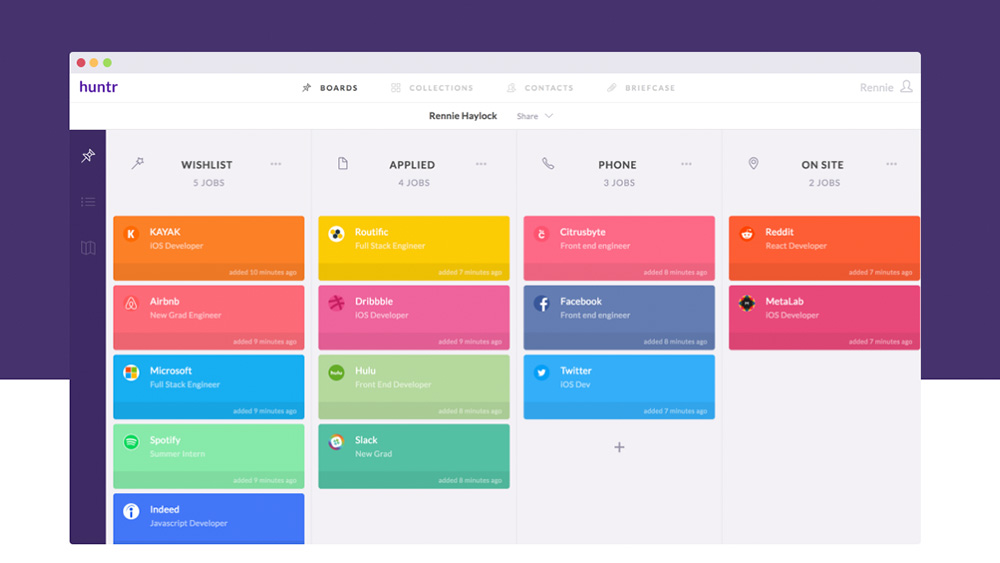Open the Reddit React Developer card
The width and height of the screenshot is (1000, 563).
pyautogui.click(x=824, y=248)
